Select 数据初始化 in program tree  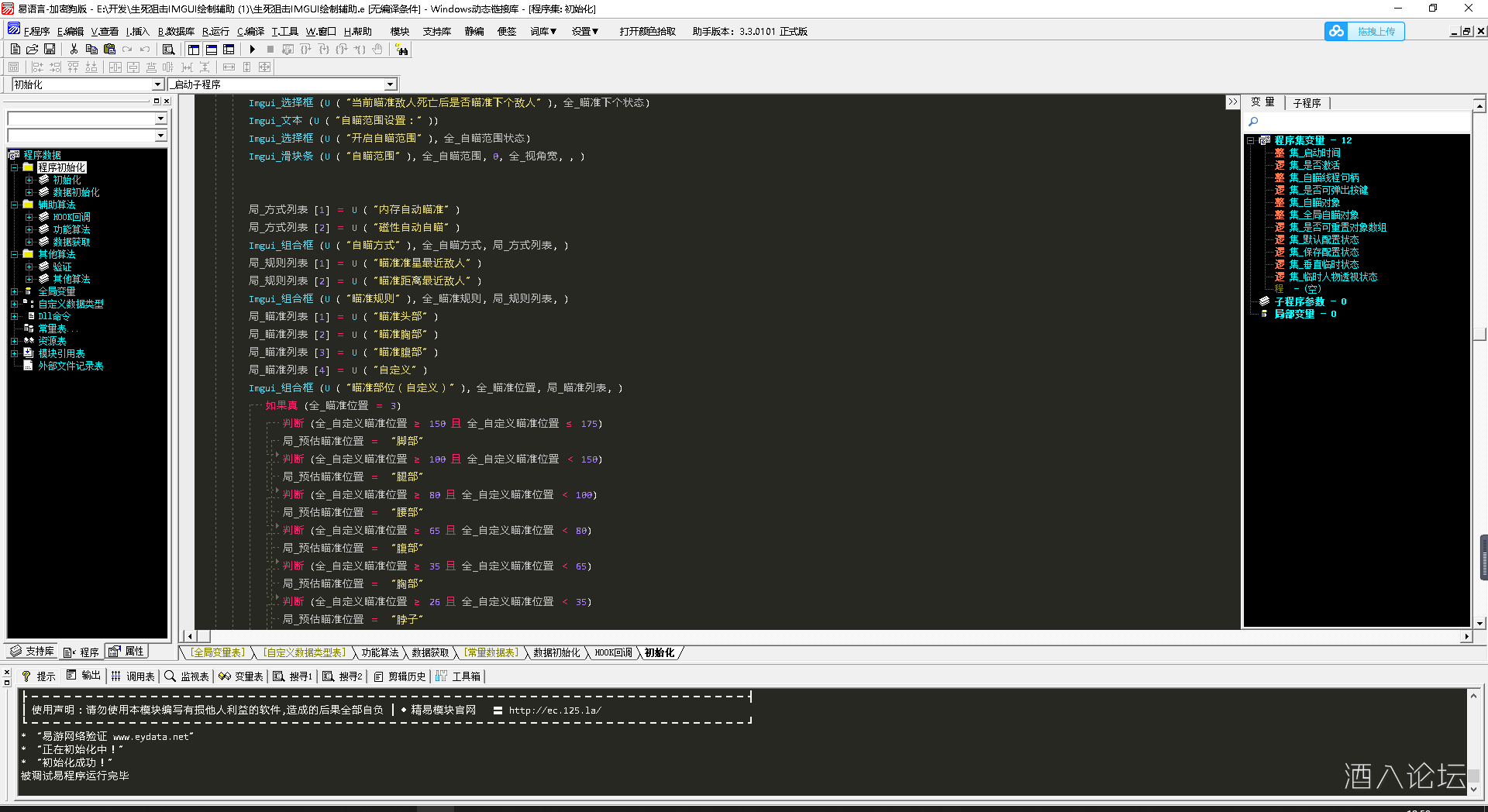click(76, 192)
